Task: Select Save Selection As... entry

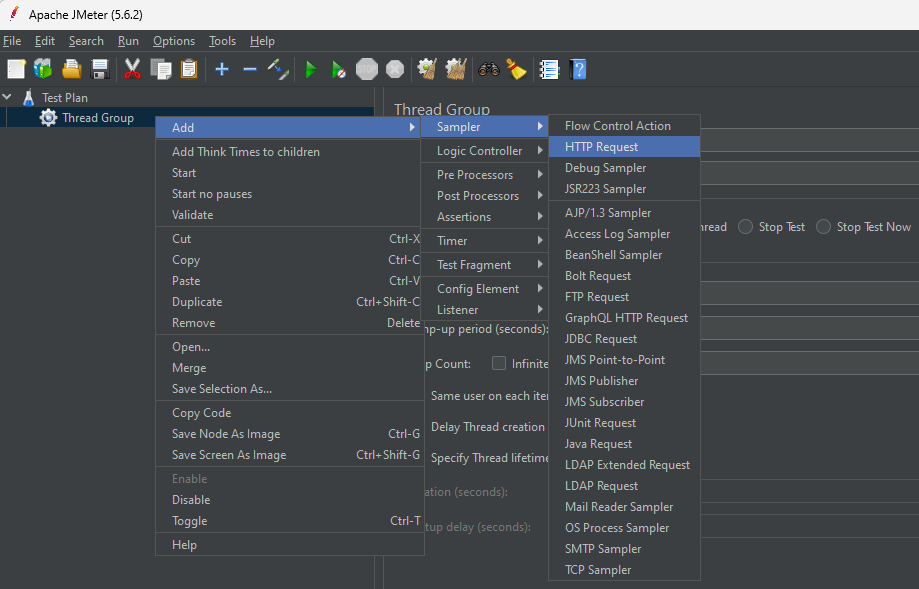Action: 290,389
